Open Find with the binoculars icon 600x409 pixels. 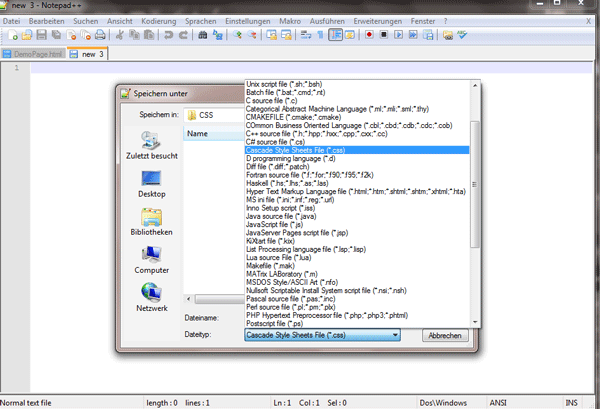(x=202, y=35)
